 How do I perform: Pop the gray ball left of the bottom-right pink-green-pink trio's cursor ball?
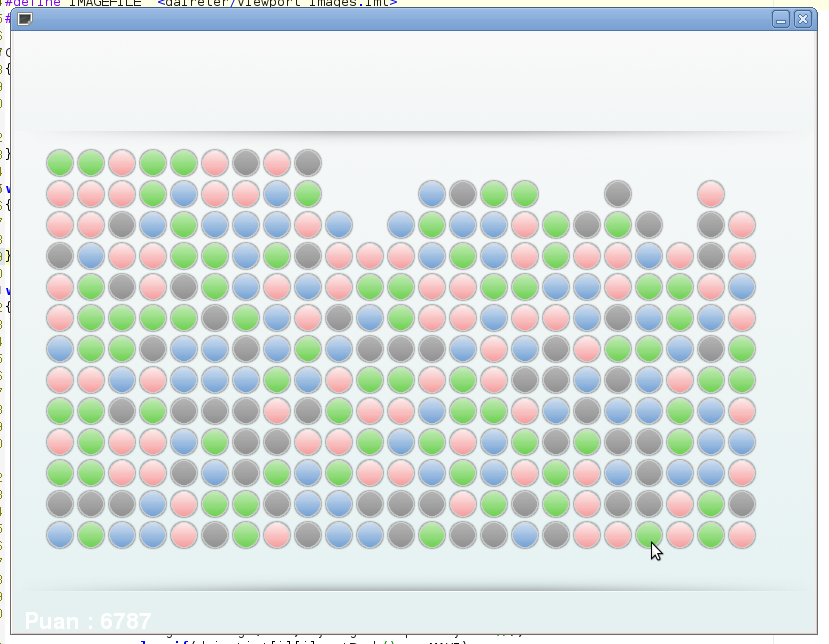(x=556, y=535)
